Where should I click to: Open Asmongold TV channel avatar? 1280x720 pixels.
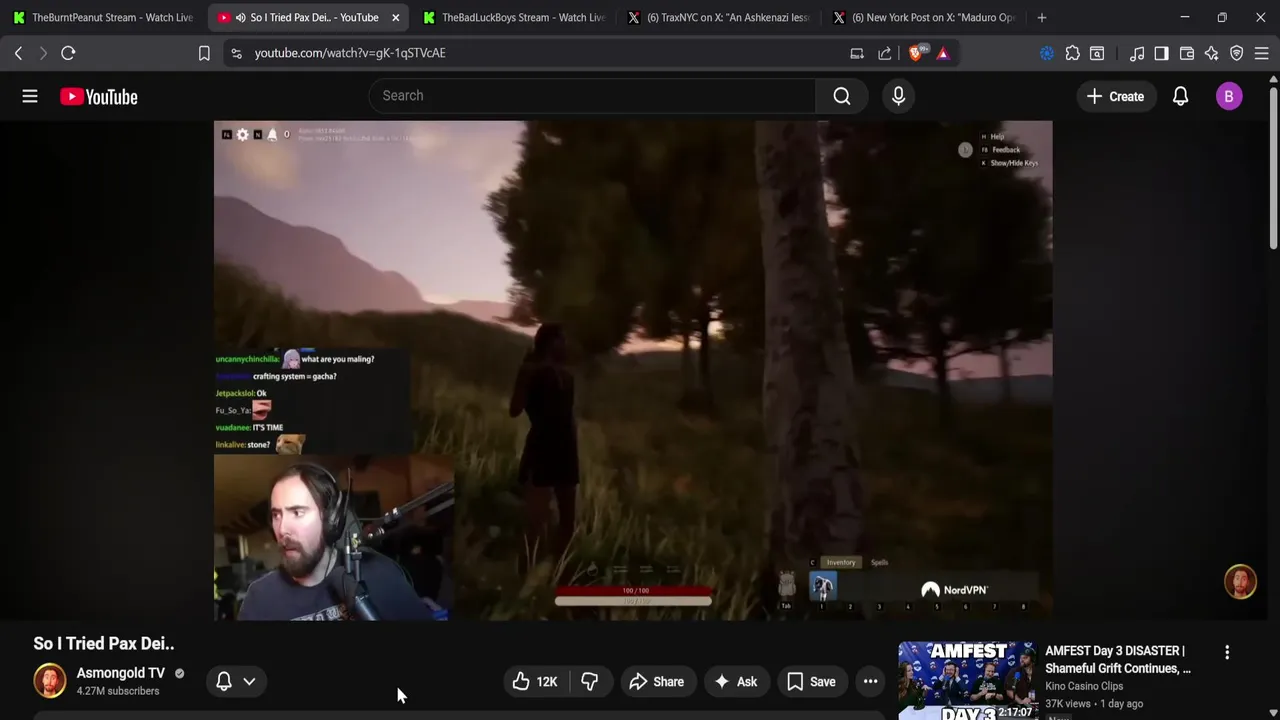click(x=49, y=681)
